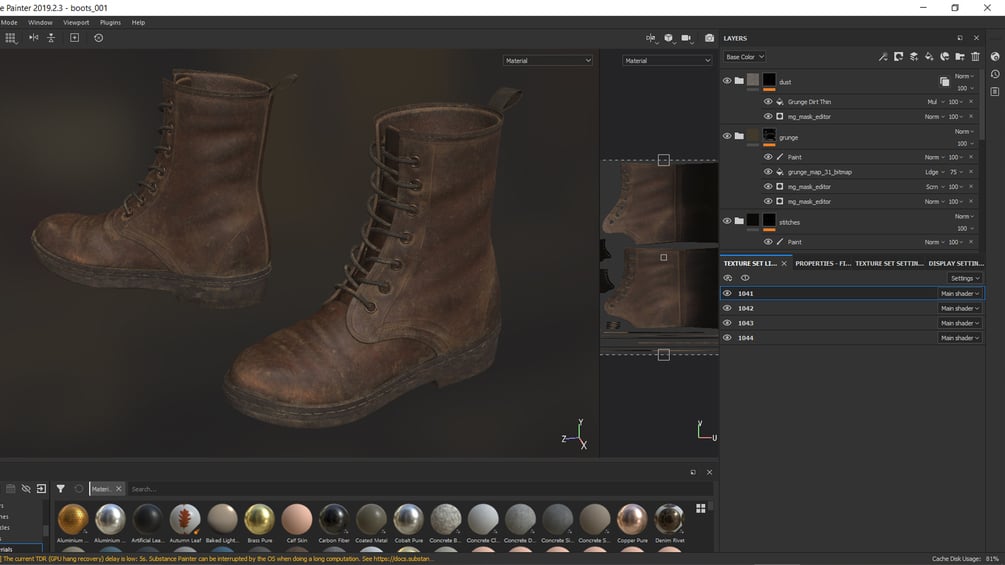The width and height of the screenshot is (1005, 565).
Task: Hide texture set 1042
Action: 727,308
